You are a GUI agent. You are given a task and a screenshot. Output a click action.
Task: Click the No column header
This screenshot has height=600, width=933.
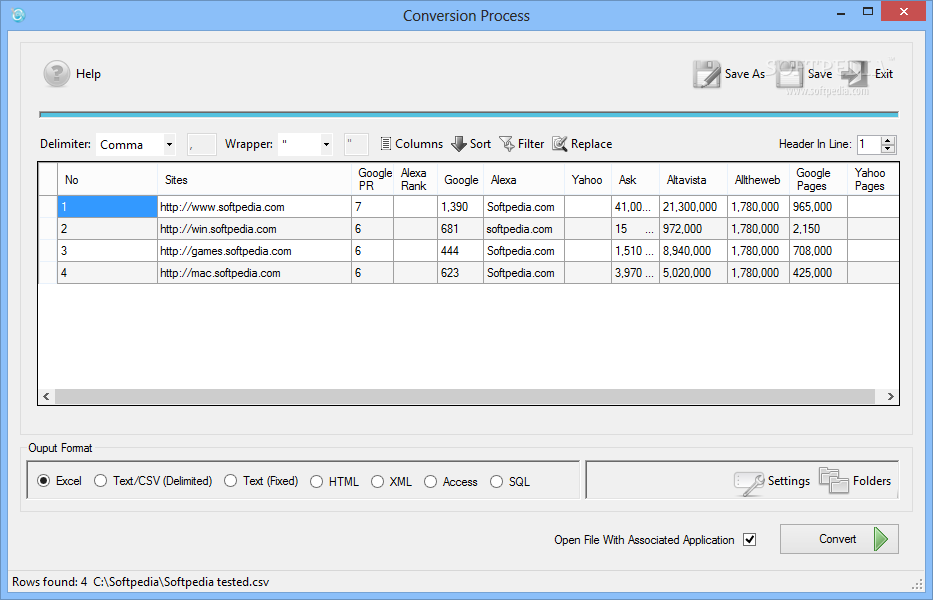[x=108, y=180]
